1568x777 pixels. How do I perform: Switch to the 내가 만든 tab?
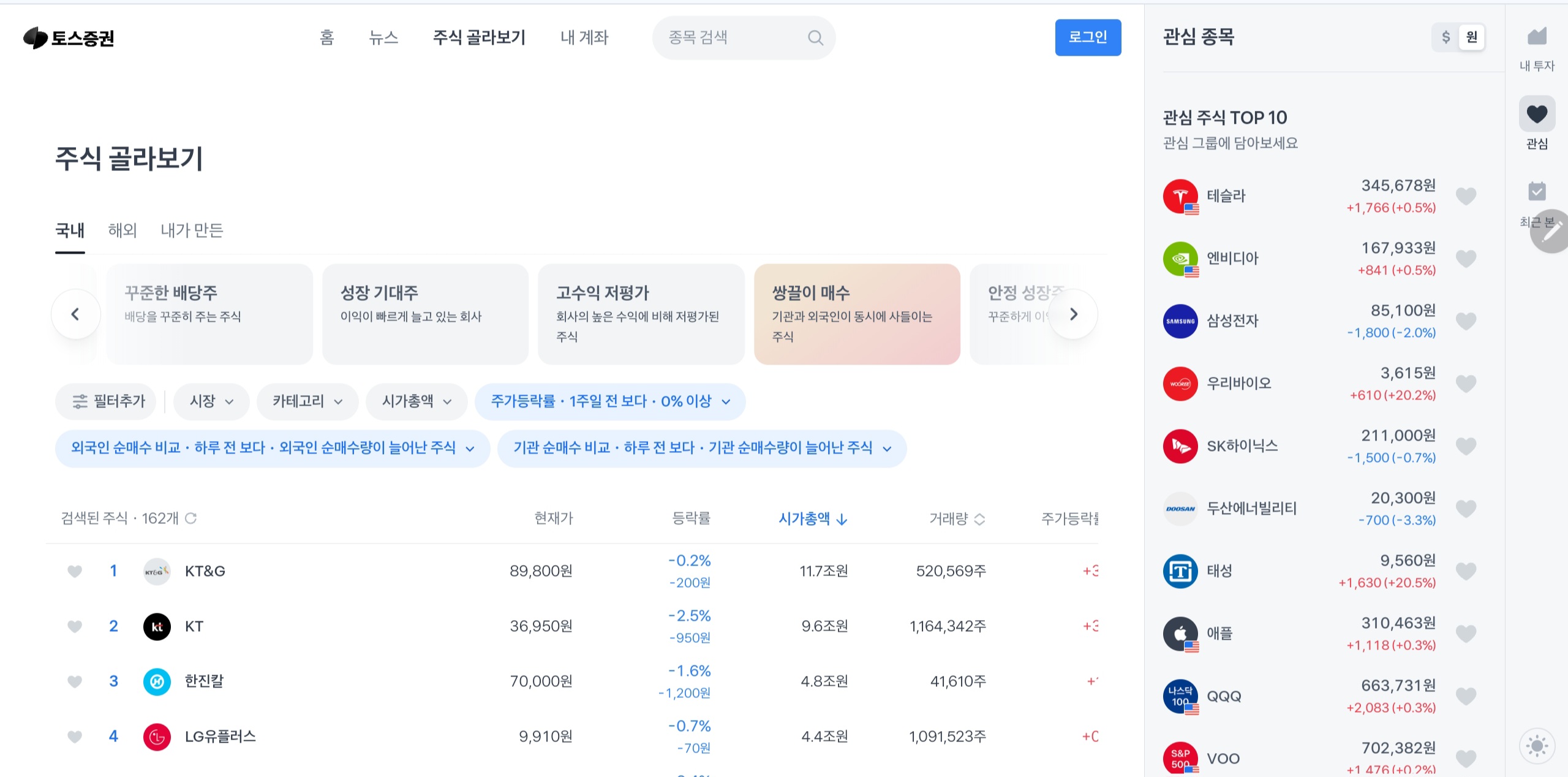pos(192,231)
